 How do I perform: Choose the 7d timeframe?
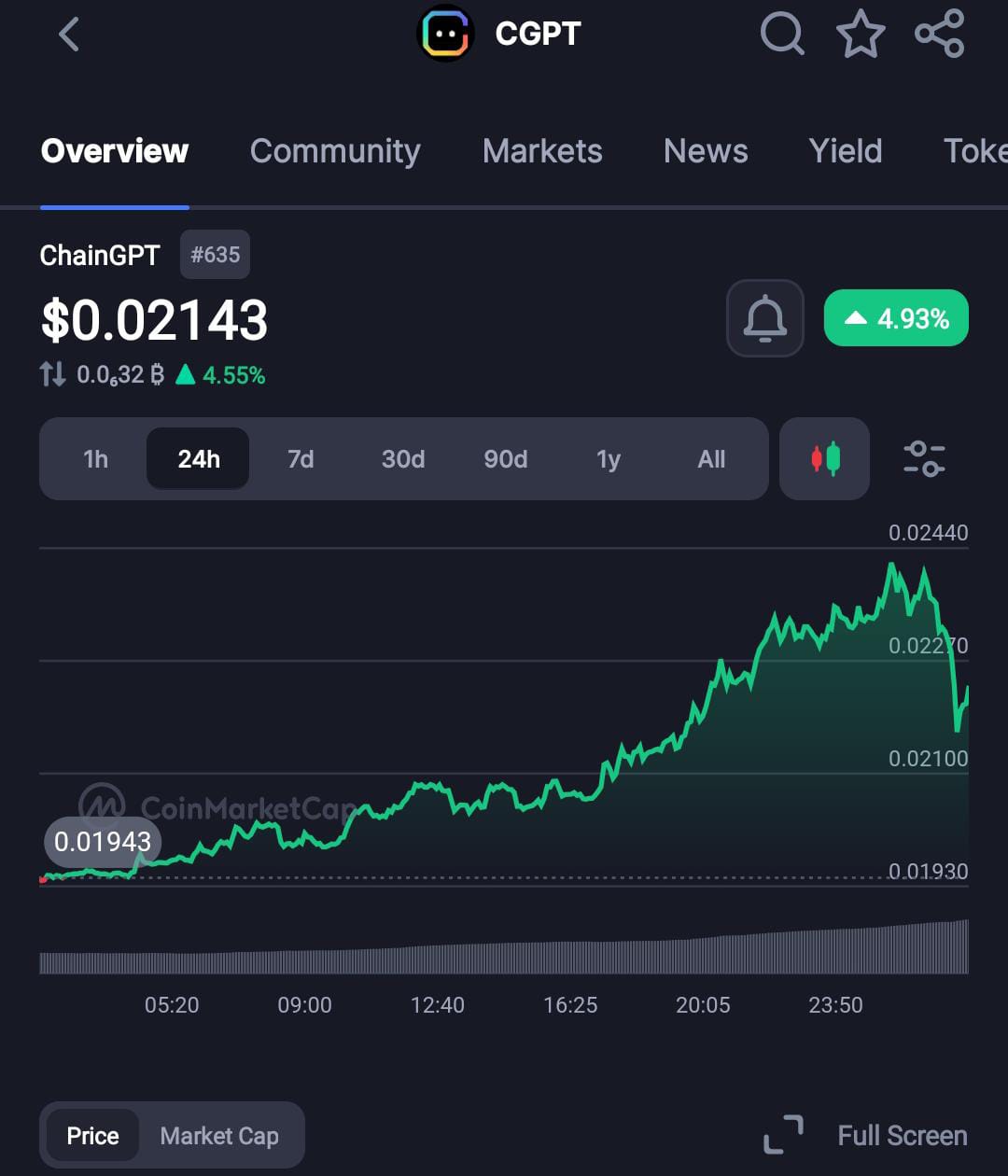(301, 459)
